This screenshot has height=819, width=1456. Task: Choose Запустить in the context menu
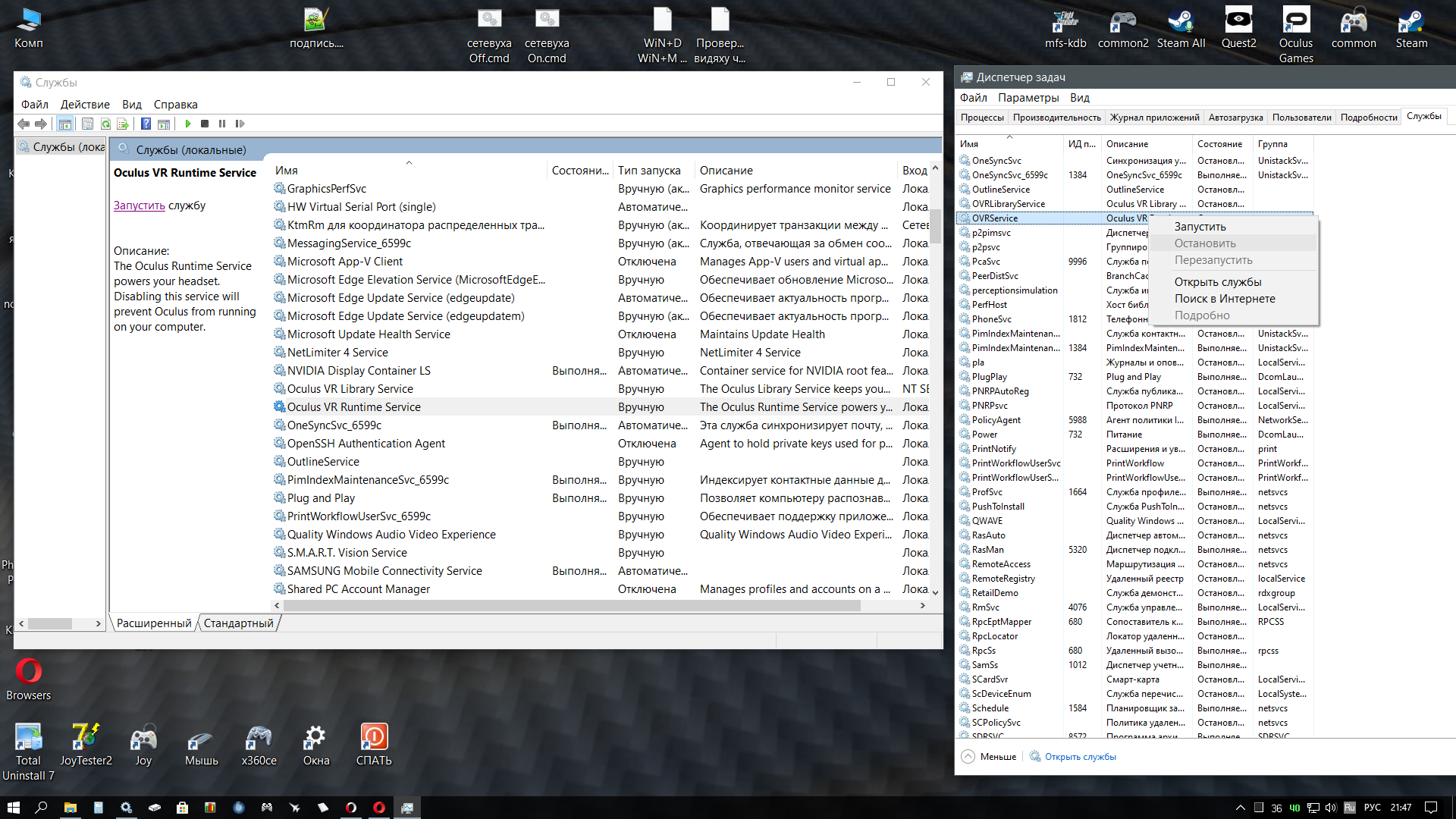click(x=1200, y=227)
